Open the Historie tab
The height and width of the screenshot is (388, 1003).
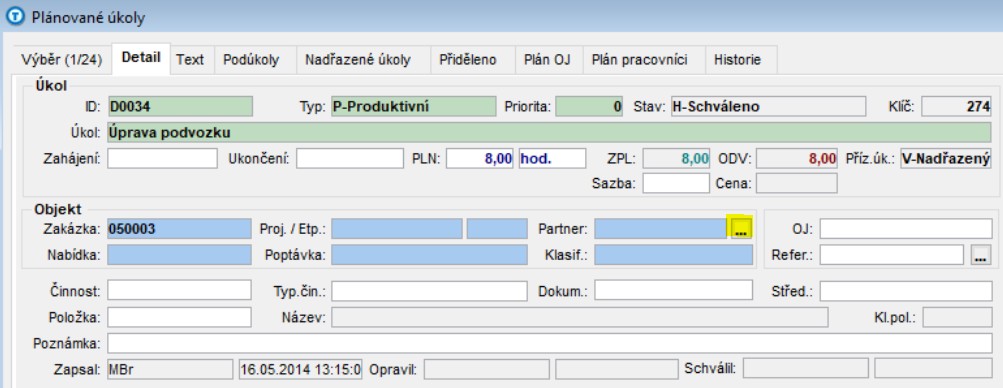tap(738, 60)
